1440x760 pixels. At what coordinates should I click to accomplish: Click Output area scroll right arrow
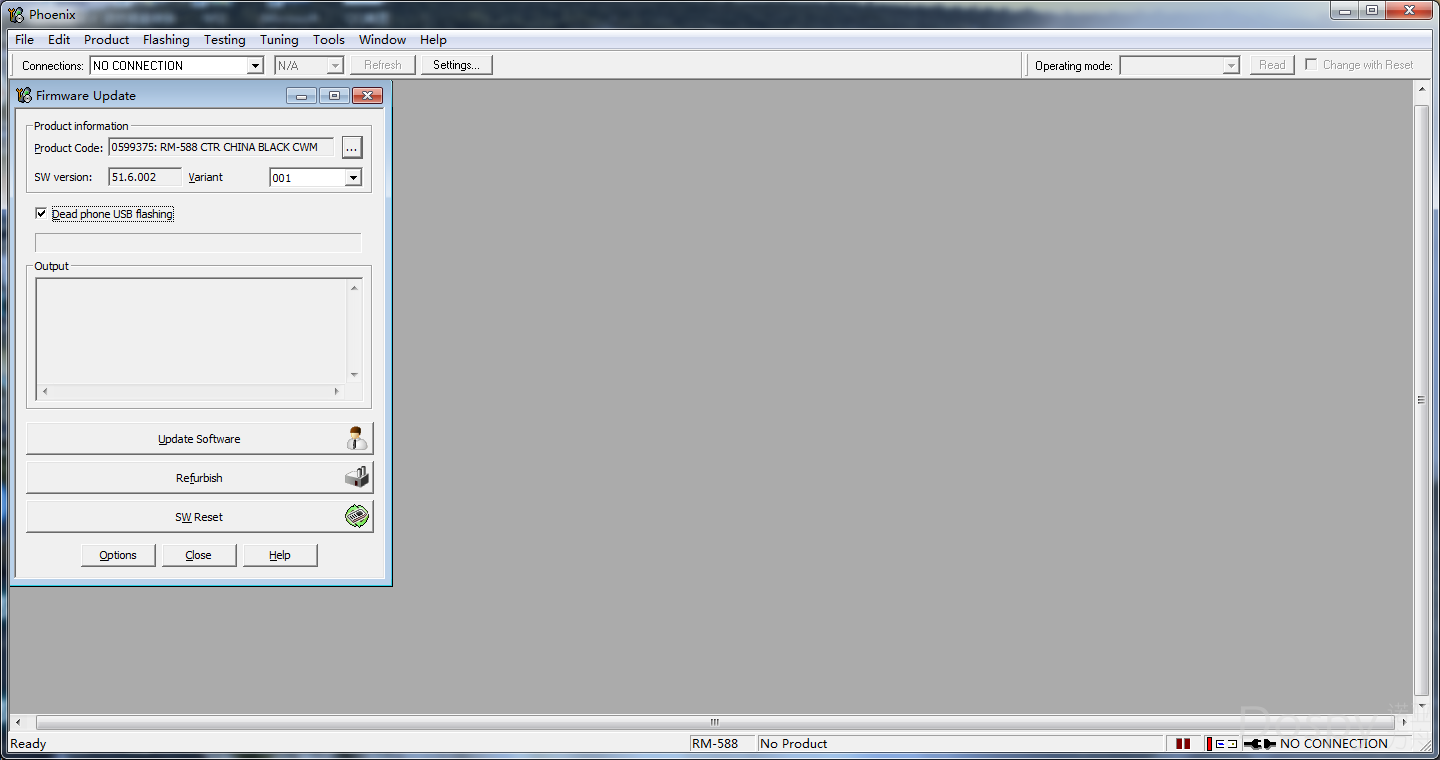click(x=337, y=391)
